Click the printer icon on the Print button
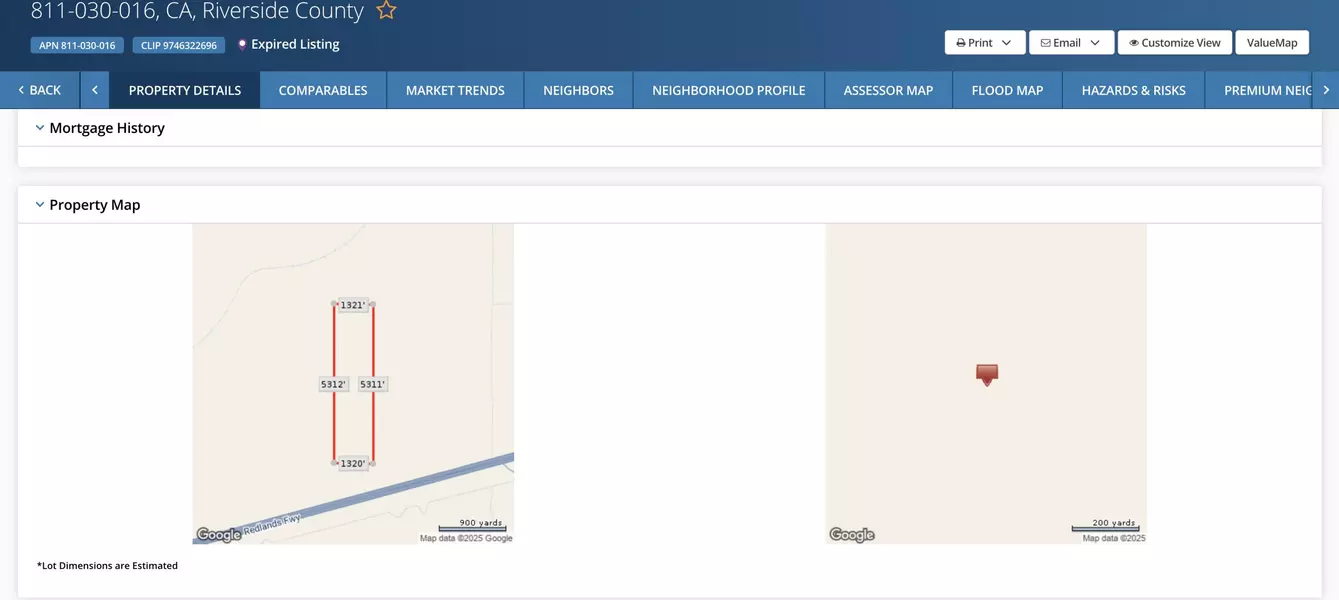The width and height of the screenshot is (1339, 600). [962, 41]
